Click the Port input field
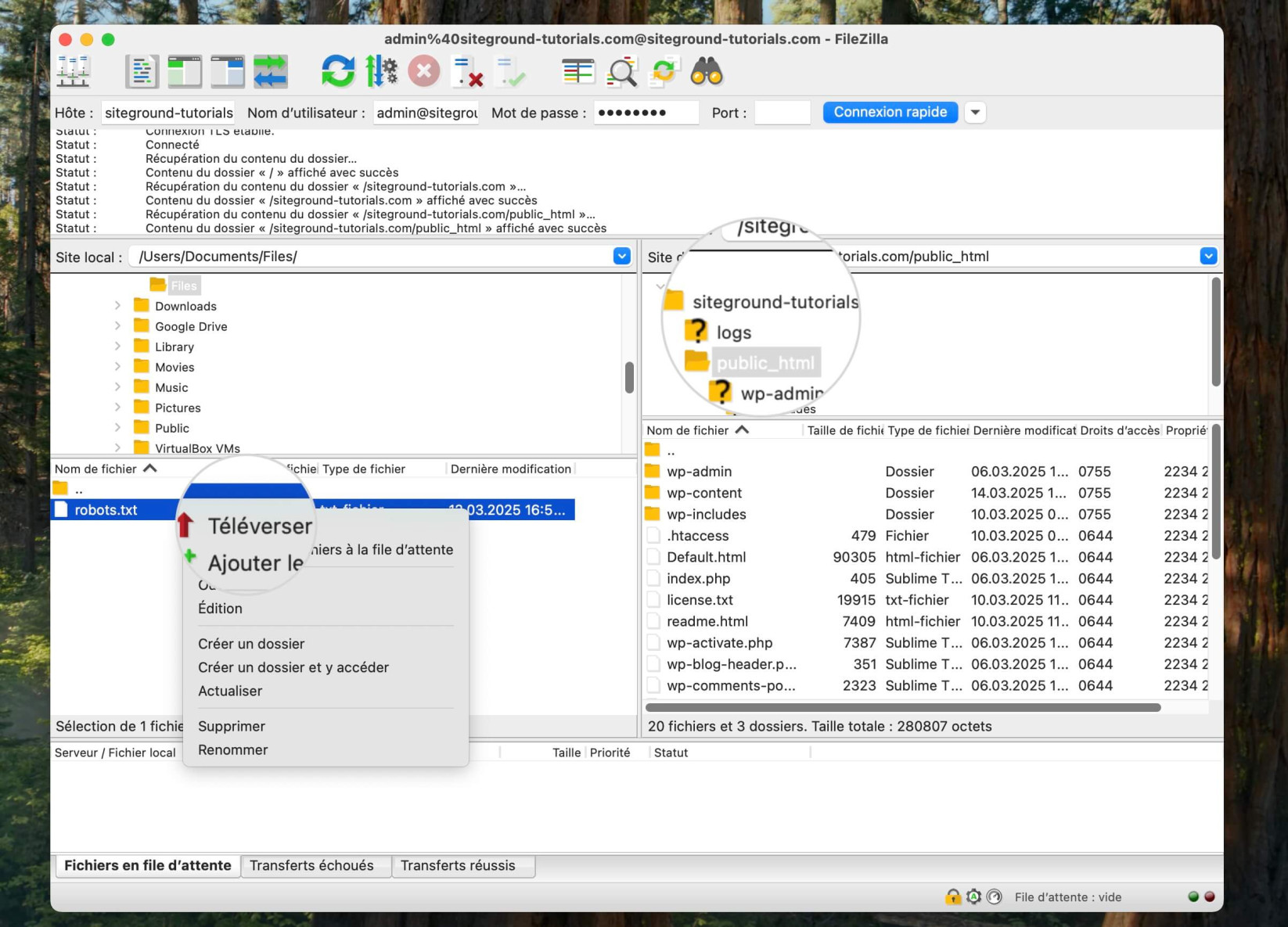 pyautogui.click(x=782, y=113)
